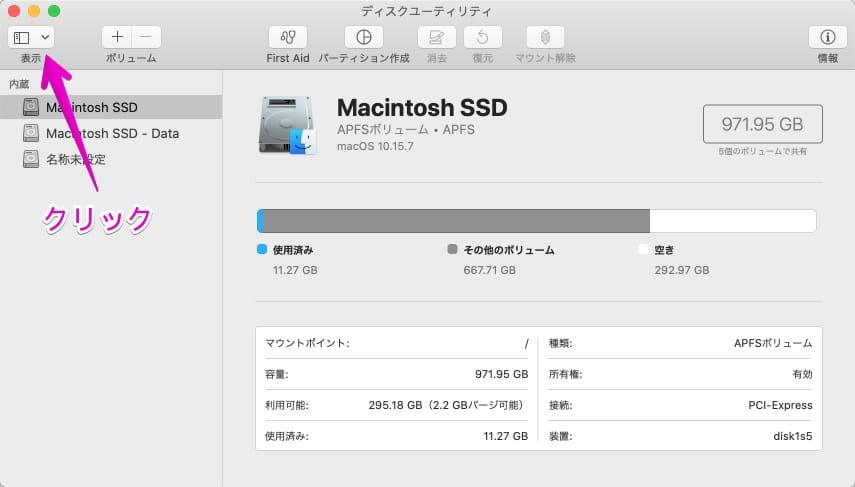Click the 667.71 GB other volumes value

[x=489, y=270]
